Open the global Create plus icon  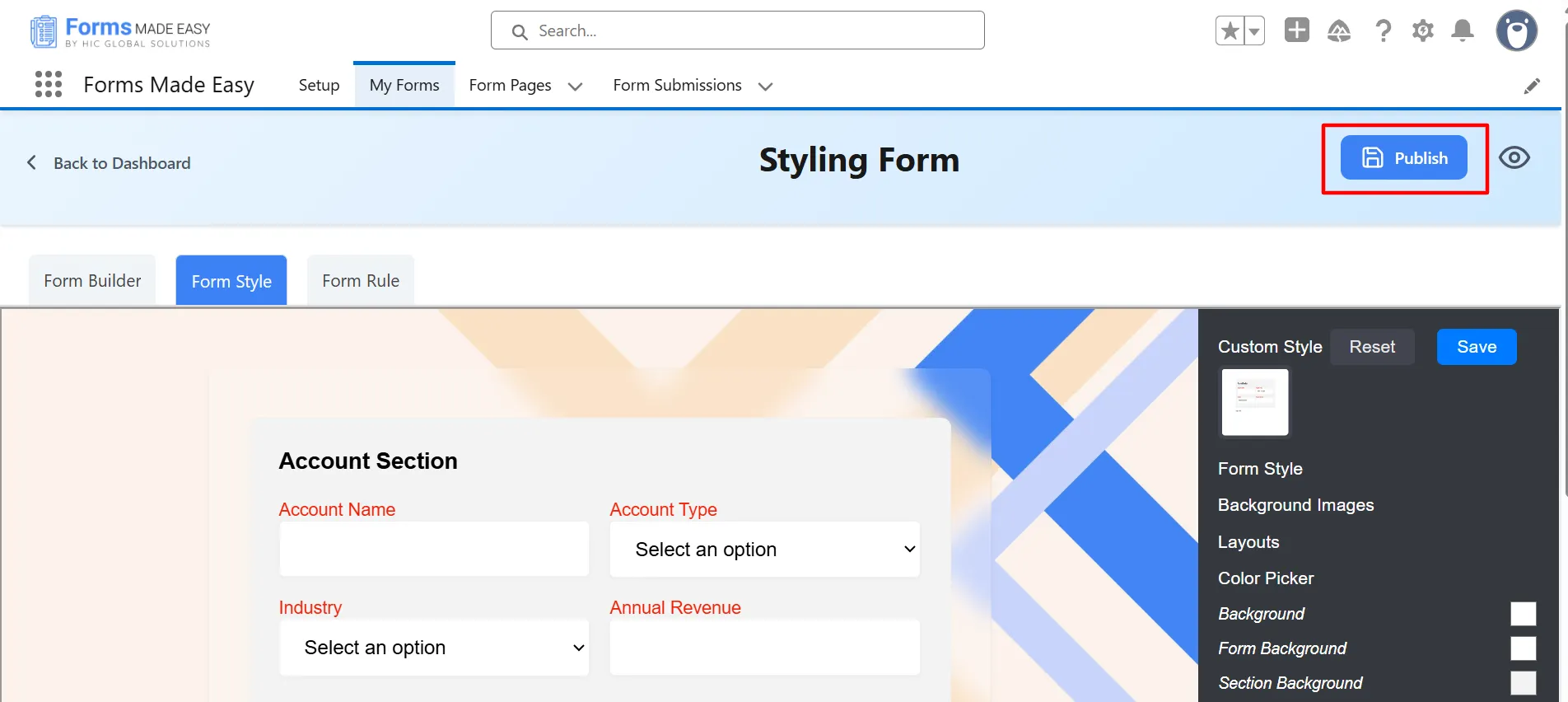(1296, 30)
